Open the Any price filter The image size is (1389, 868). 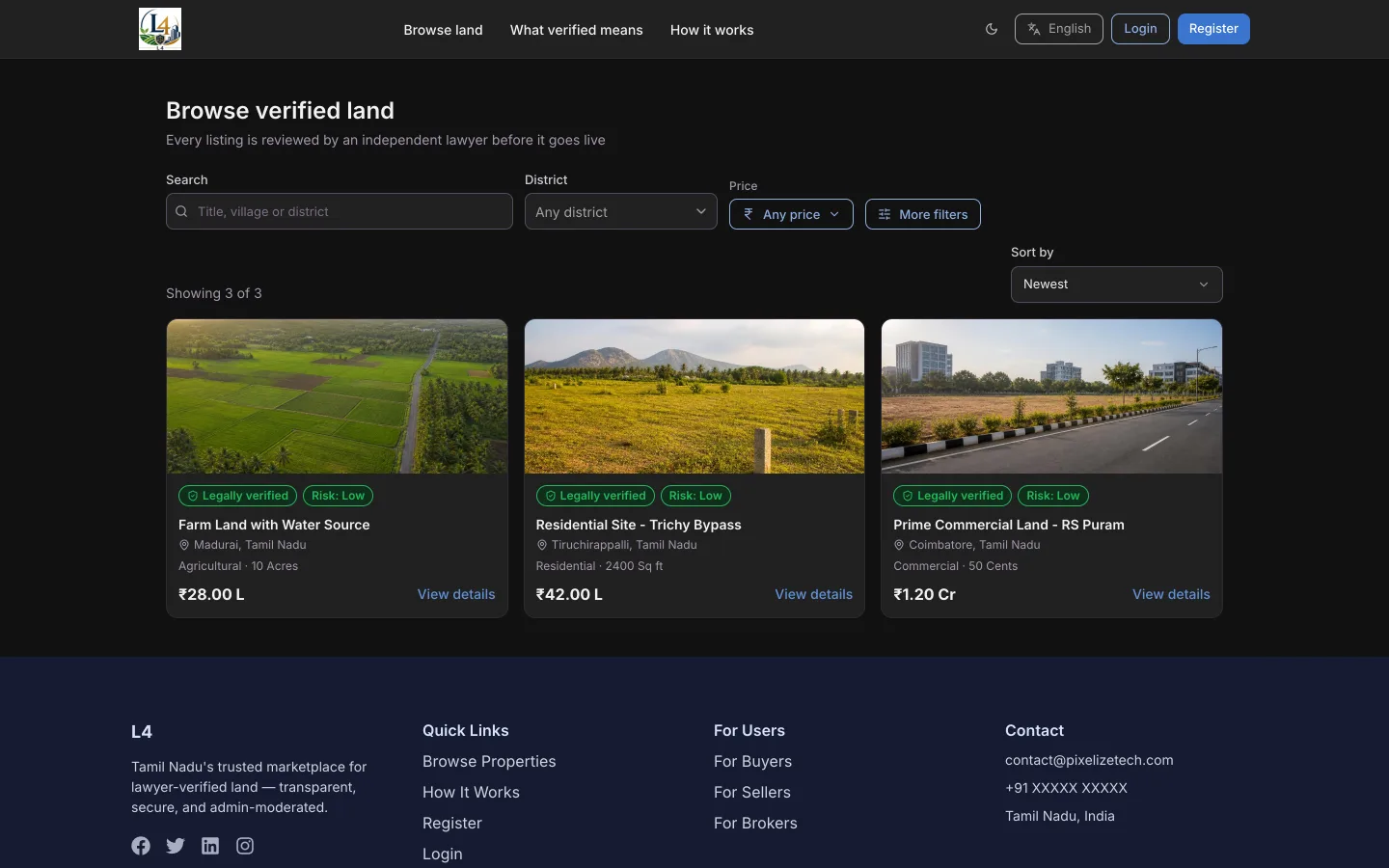[791, 214]
